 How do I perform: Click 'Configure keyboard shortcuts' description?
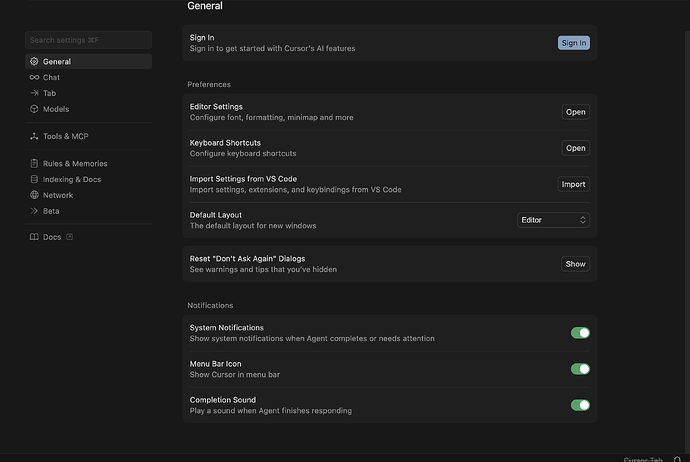click(243, 154)
